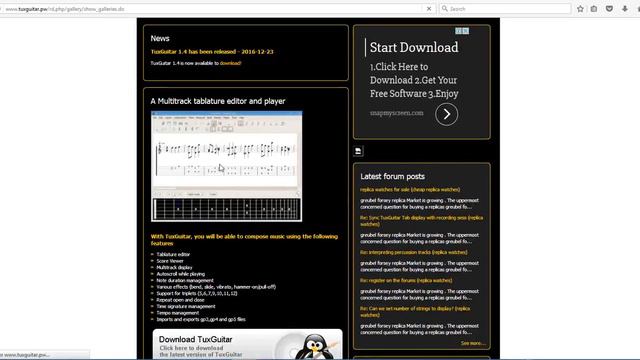640x360 pixels.
Task: Open 'Re: interpreting percussion tracks' forum post
Action: tap(413, 253)
